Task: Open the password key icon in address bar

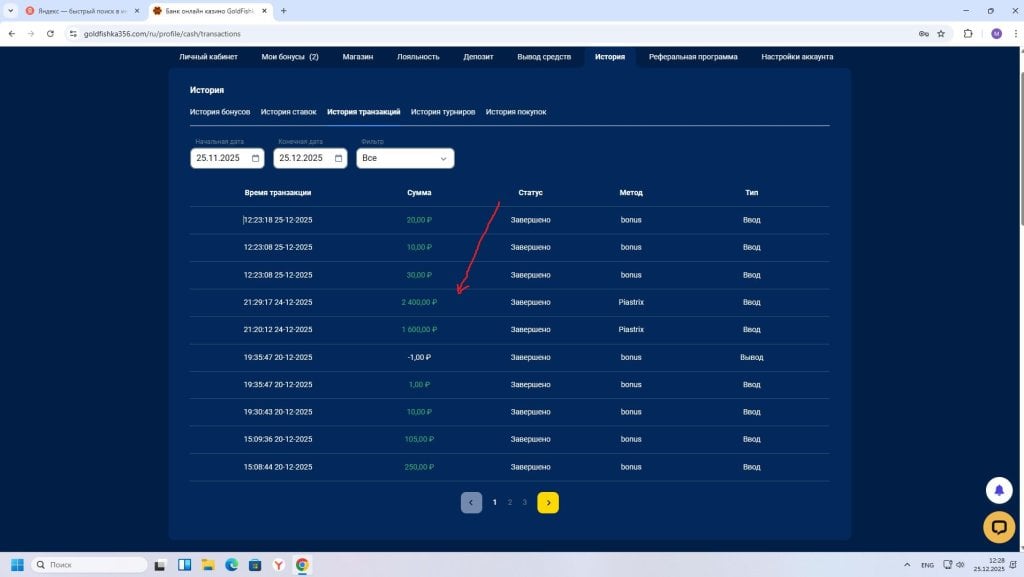Action: point(923,33)
